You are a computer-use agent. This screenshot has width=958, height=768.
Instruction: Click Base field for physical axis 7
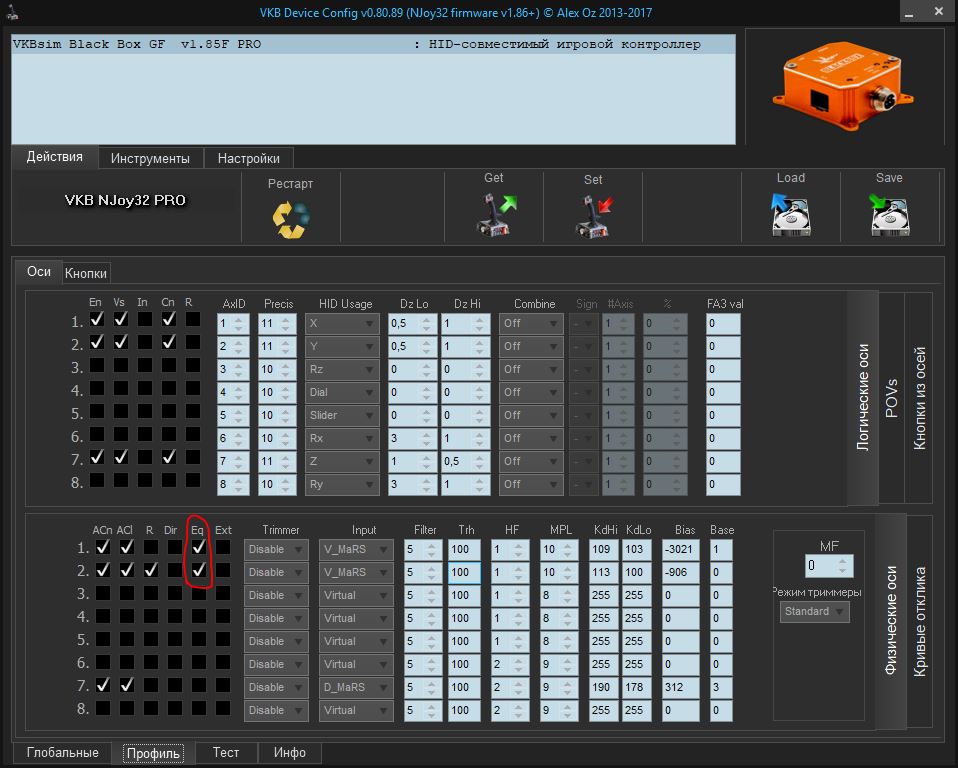click(721, 687)
